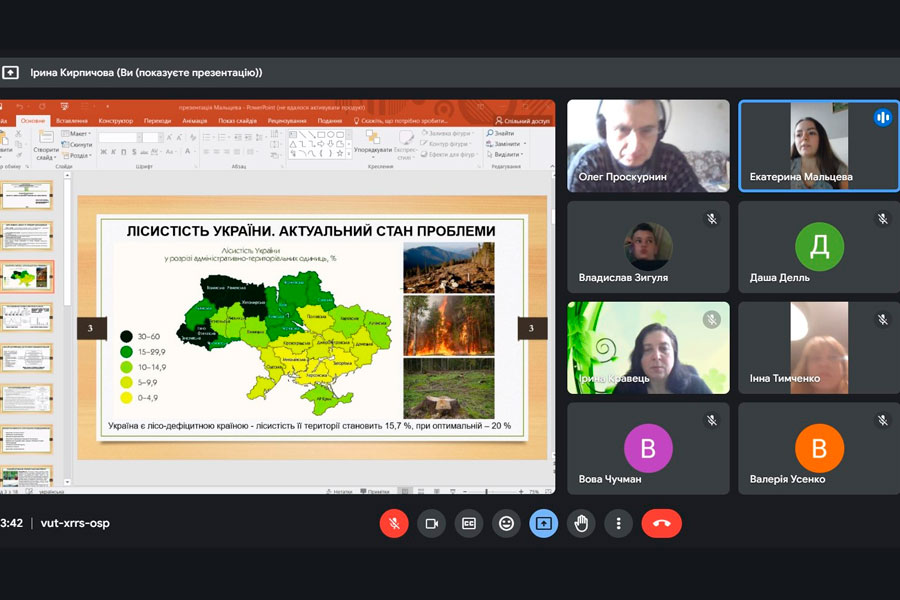Click the more options three-dot icon in Meet

pos(618,524)
